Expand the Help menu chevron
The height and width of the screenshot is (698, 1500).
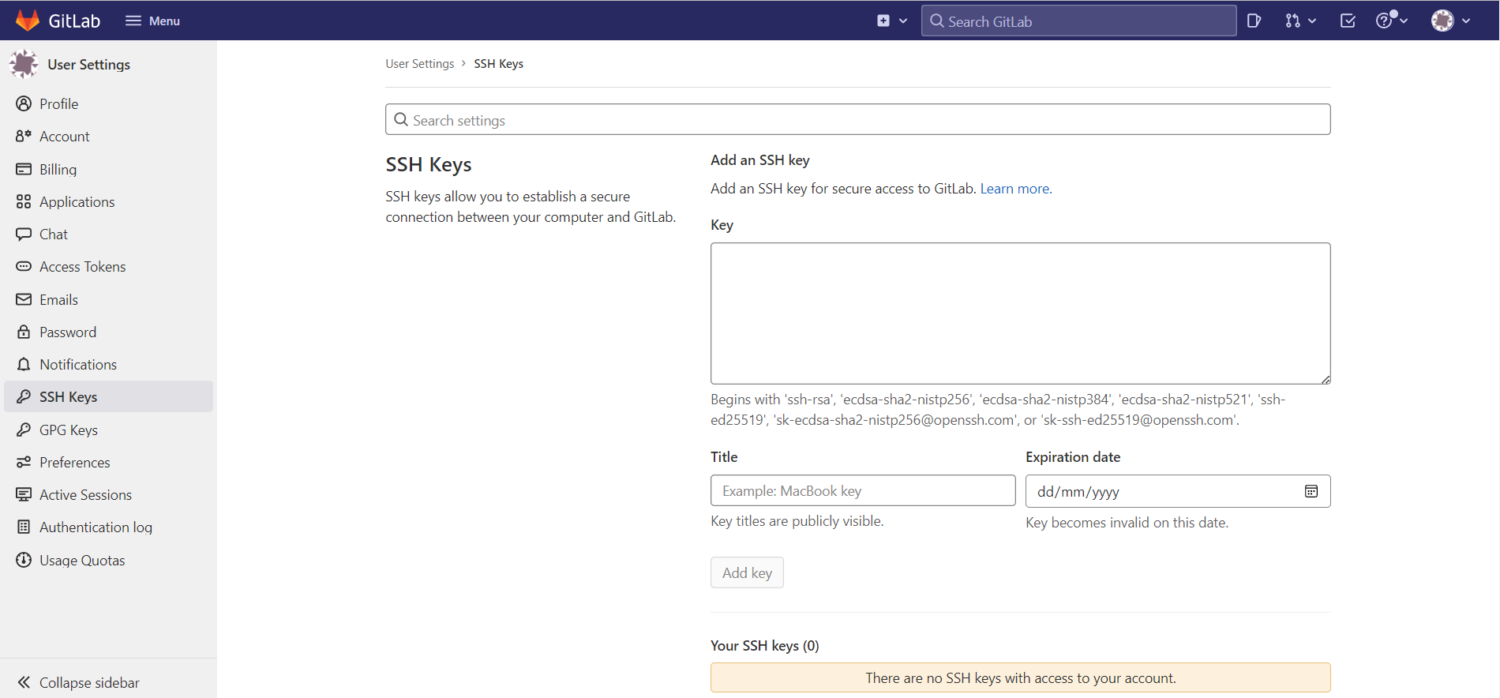[x=1404, y=20]
